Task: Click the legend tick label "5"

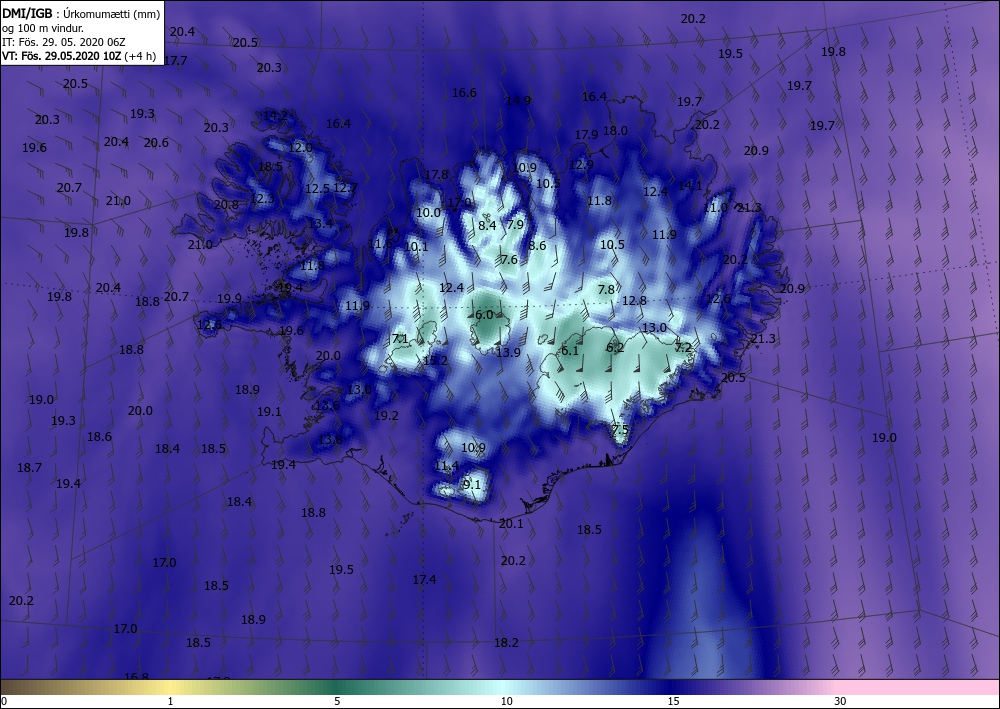Action: (x=337, y=701)
